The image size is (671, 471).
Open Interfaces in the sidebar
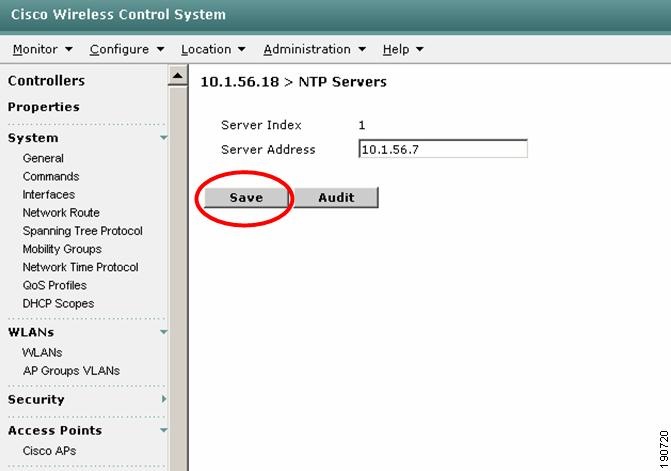tap(49, 195)
